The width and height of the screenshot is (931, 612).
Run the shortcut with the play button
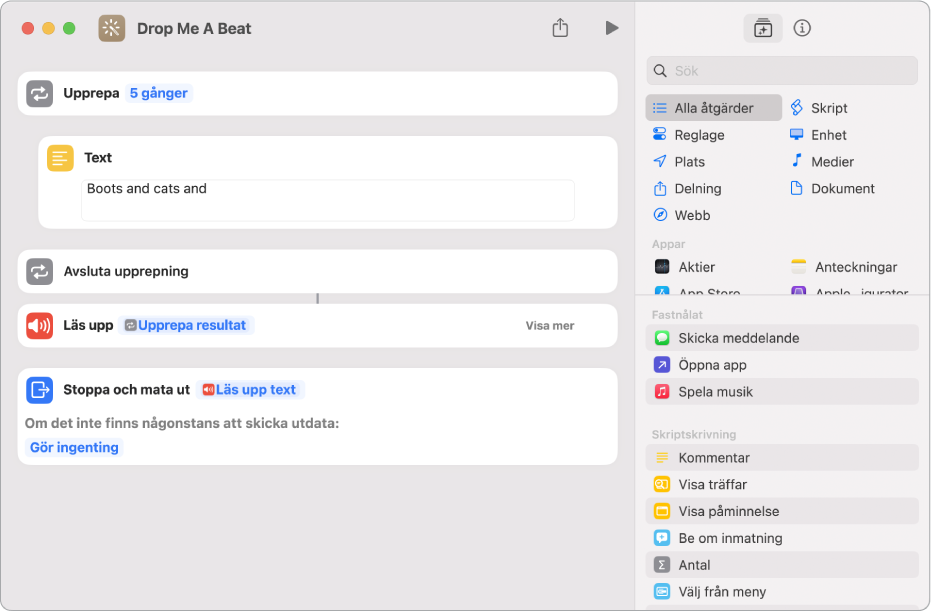point(612,28)
